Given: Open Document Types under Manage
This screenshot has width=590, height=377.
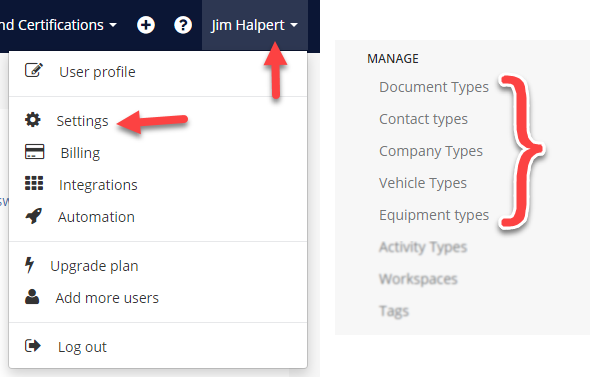Looking at the screenshot, I should (x=434, y=87).
